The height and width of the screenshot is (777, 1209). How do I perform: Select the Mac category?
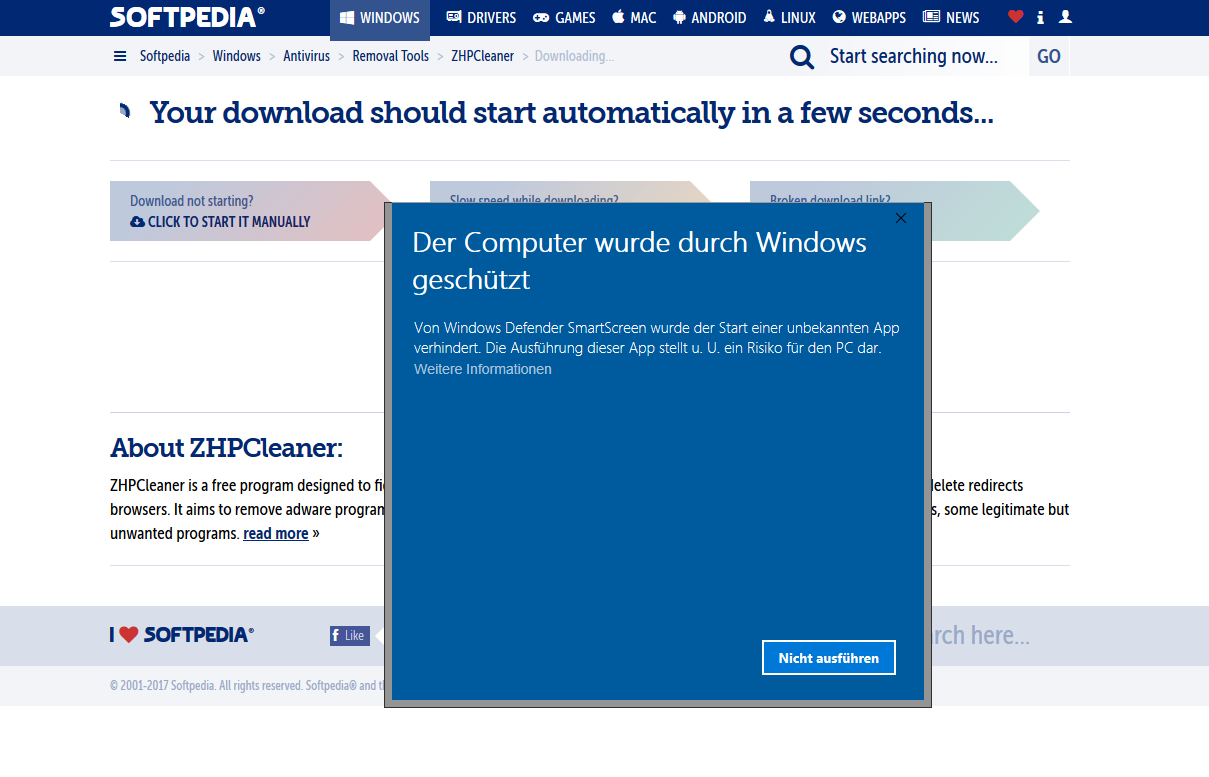tap(634, 18)
